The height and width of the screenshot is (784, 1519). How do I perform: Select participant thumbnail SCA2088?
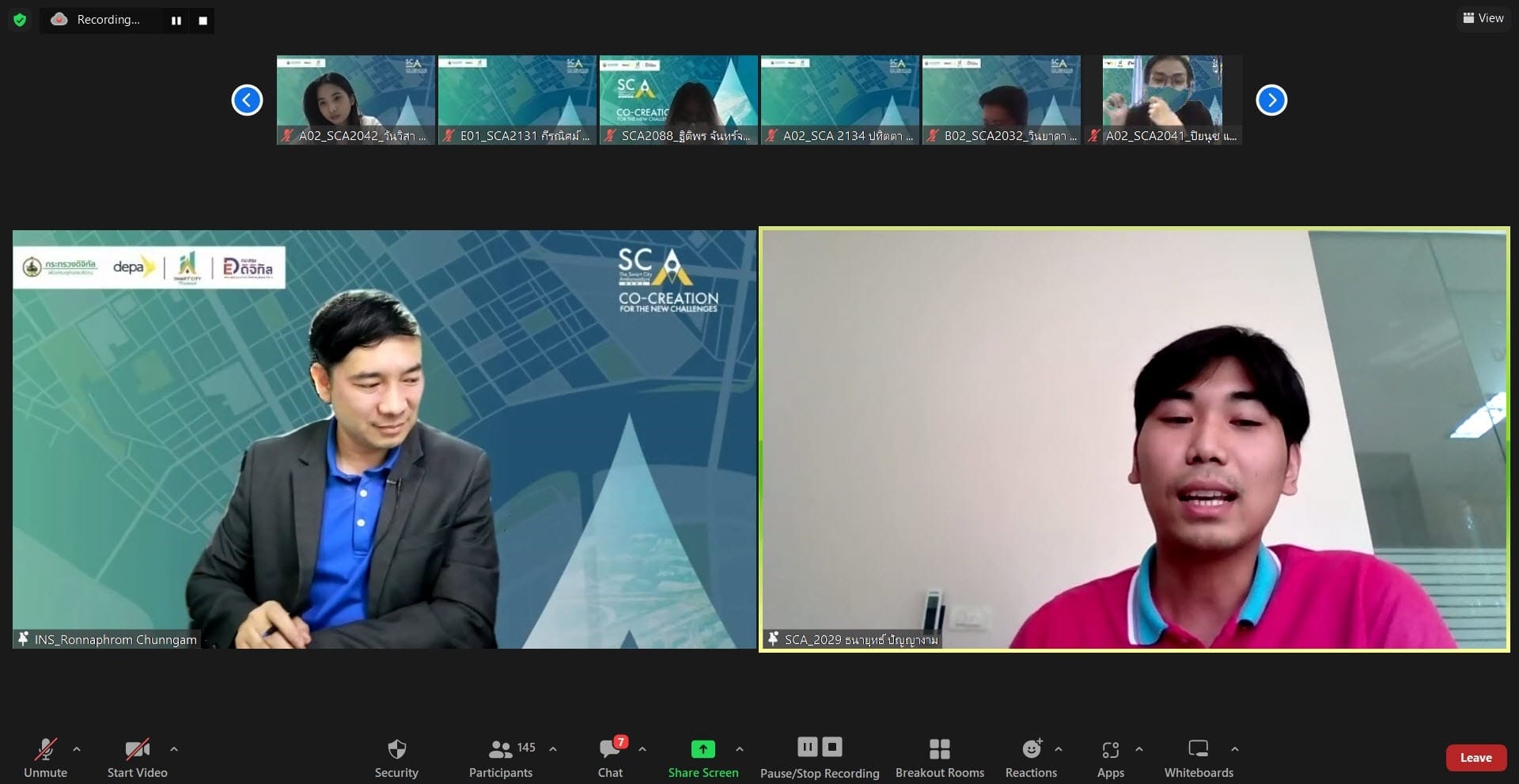pyautogui.click(x=678, y=100)
